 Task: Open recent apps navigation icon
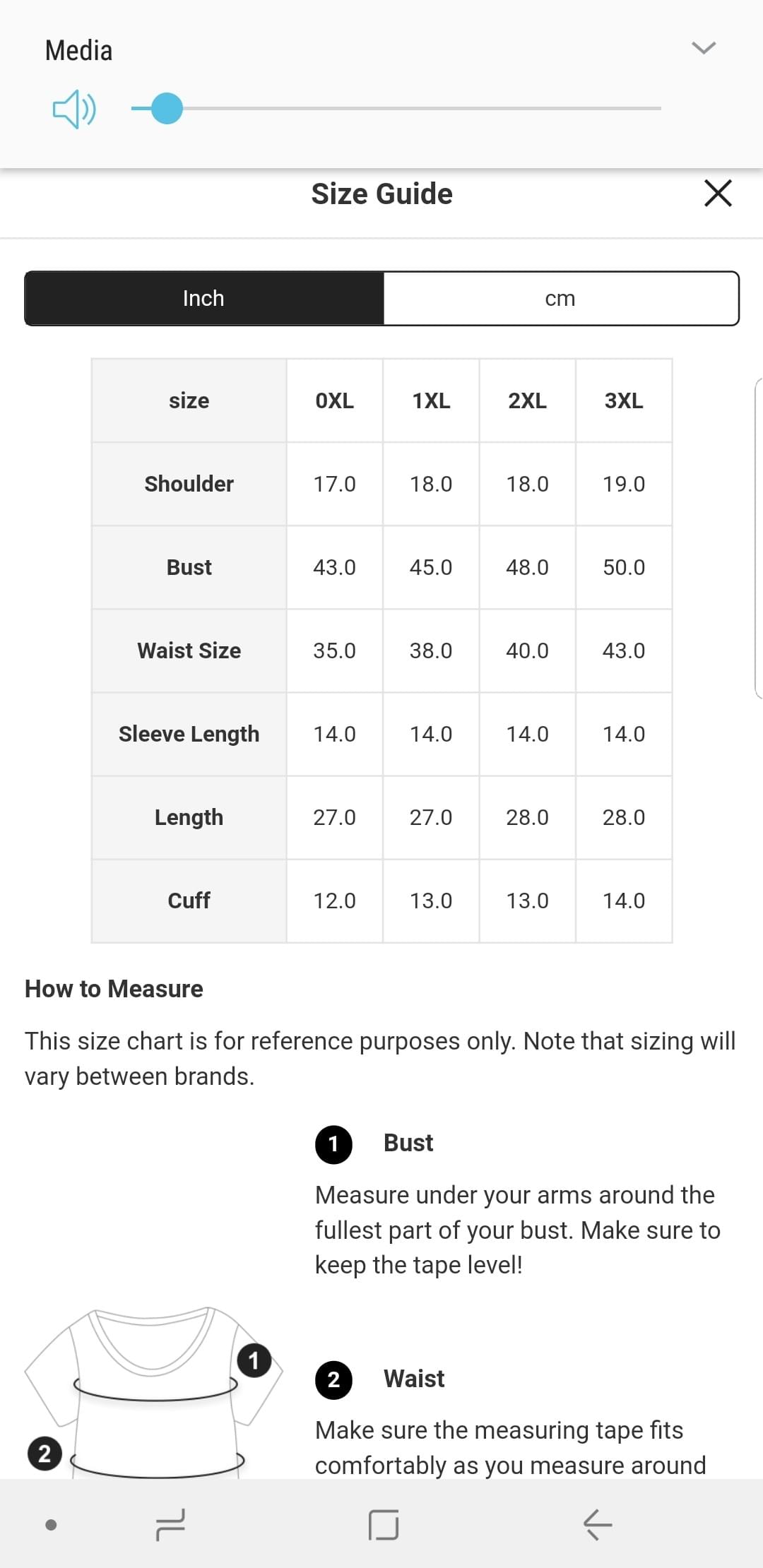[170, 1524]
